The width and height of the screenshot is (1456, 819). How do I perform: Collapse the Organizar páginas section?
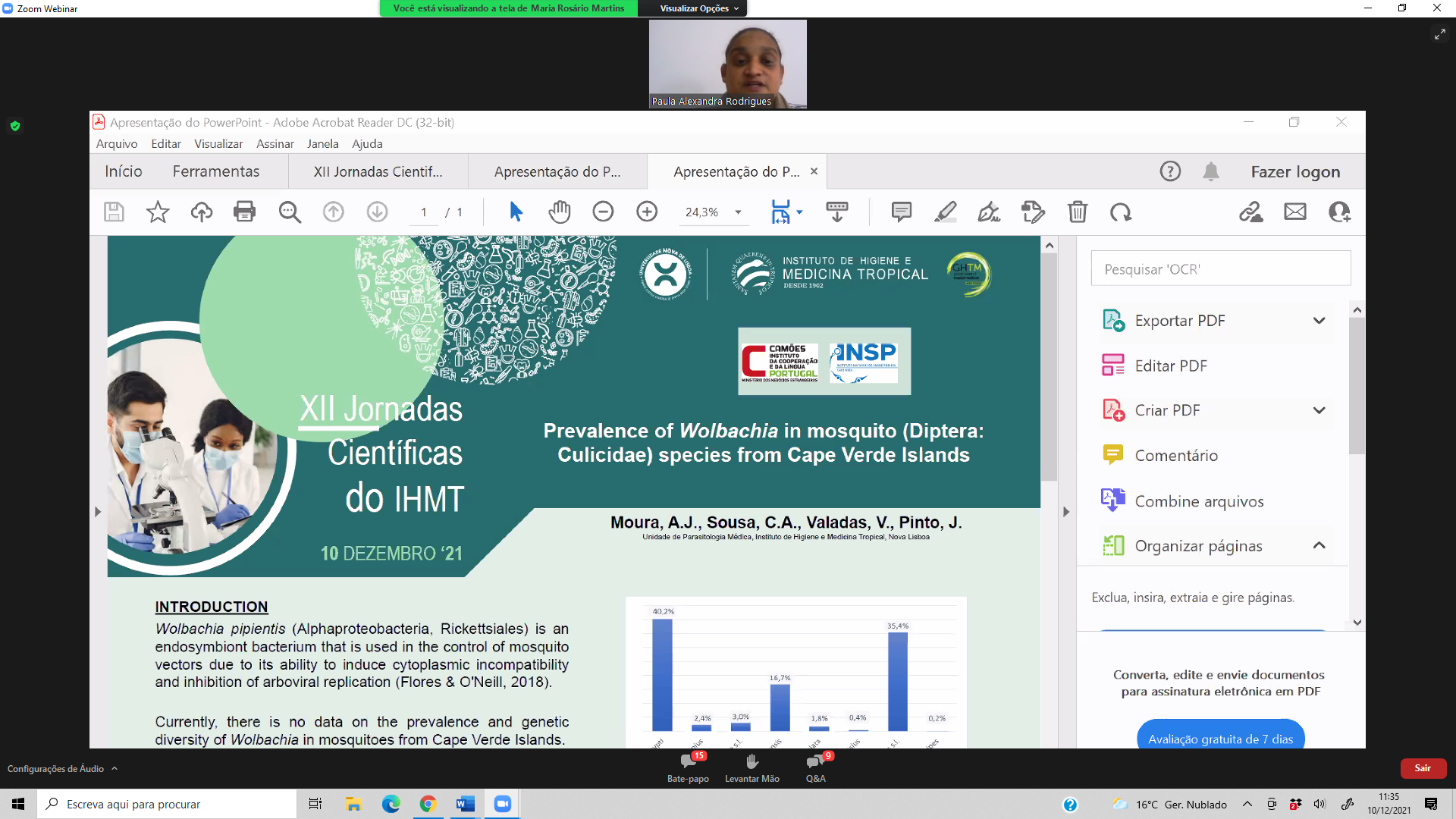[1319, 546]
